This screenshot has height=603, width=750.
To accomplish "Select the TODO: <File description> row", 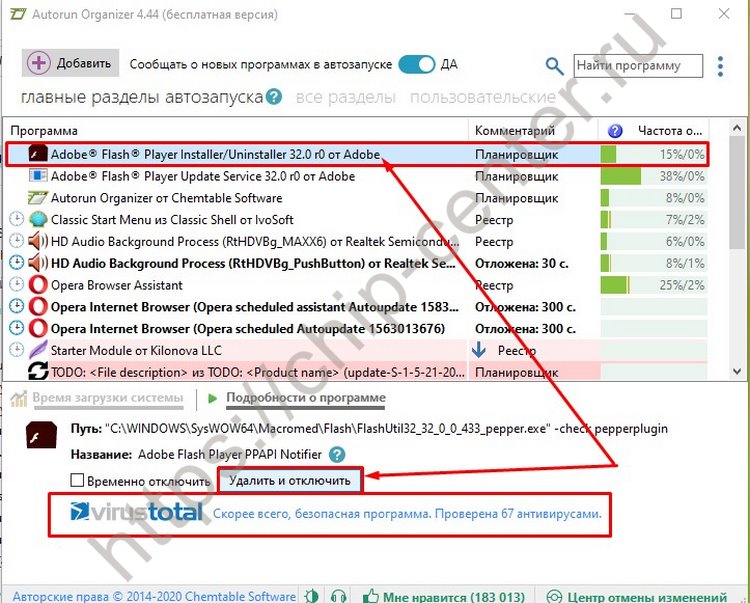I will 356,372.
